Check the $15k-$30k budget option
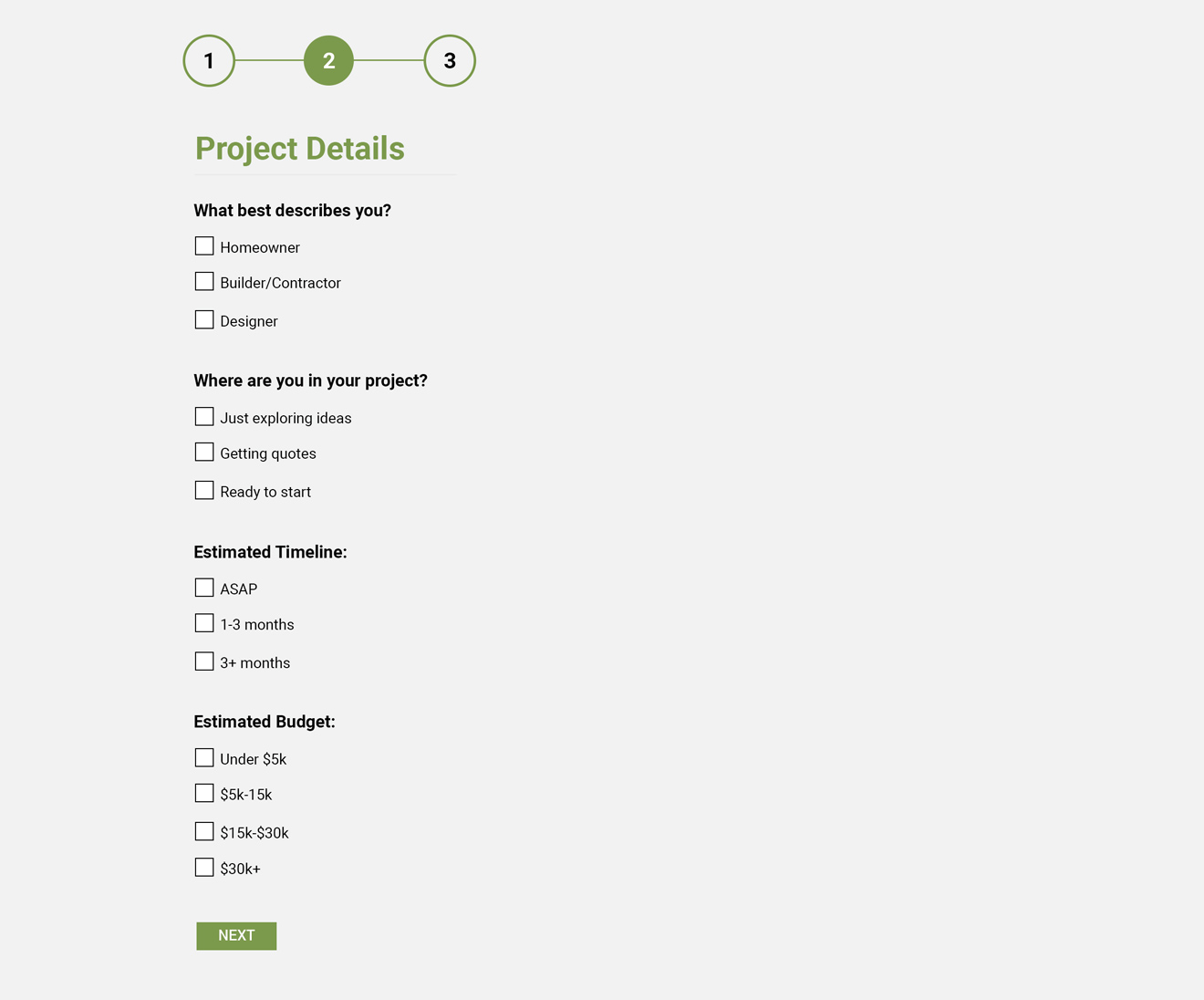This screenshot has height=1000, width=1204. 204,832
